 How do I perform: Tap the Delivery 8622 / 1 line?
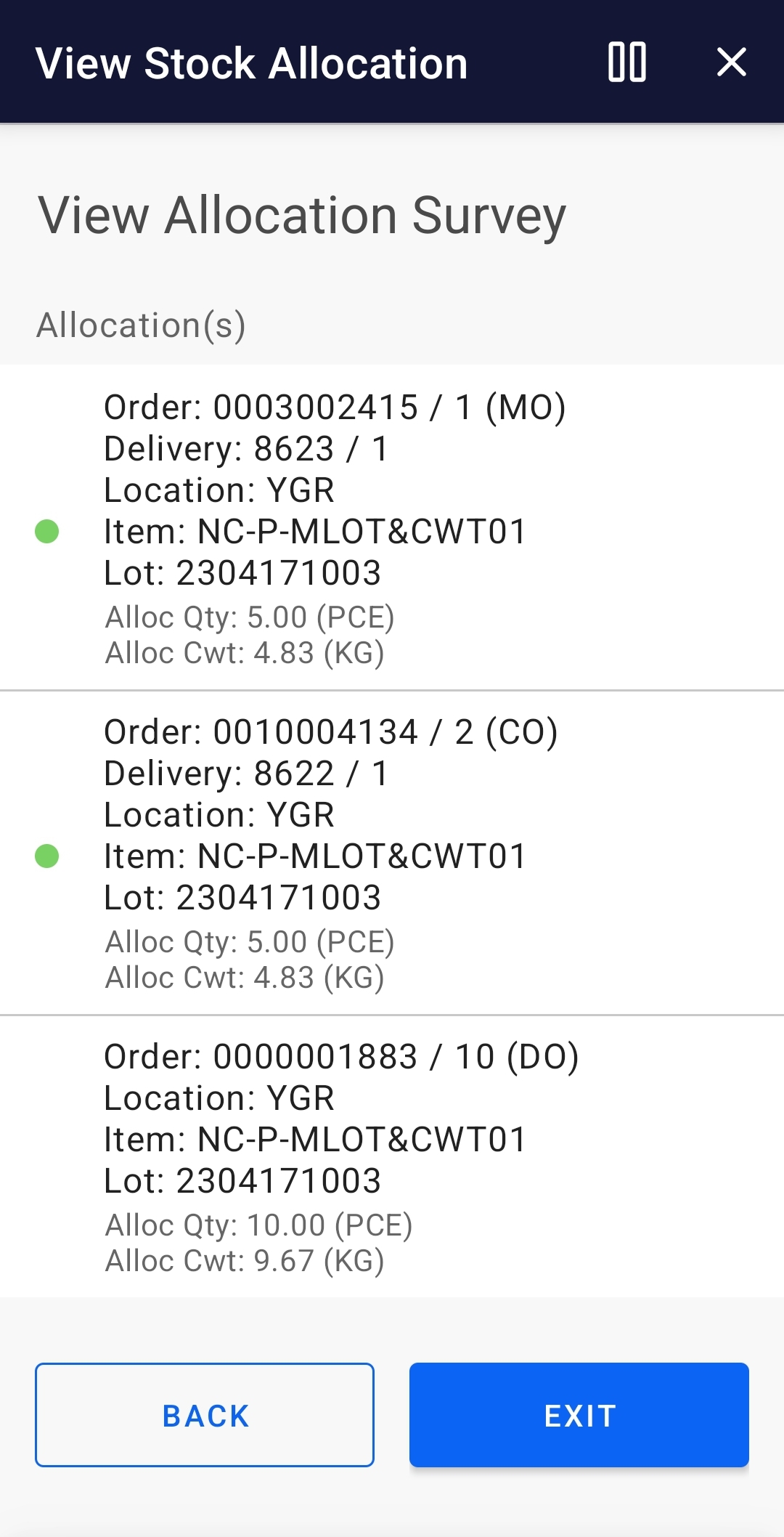point(247,772)
